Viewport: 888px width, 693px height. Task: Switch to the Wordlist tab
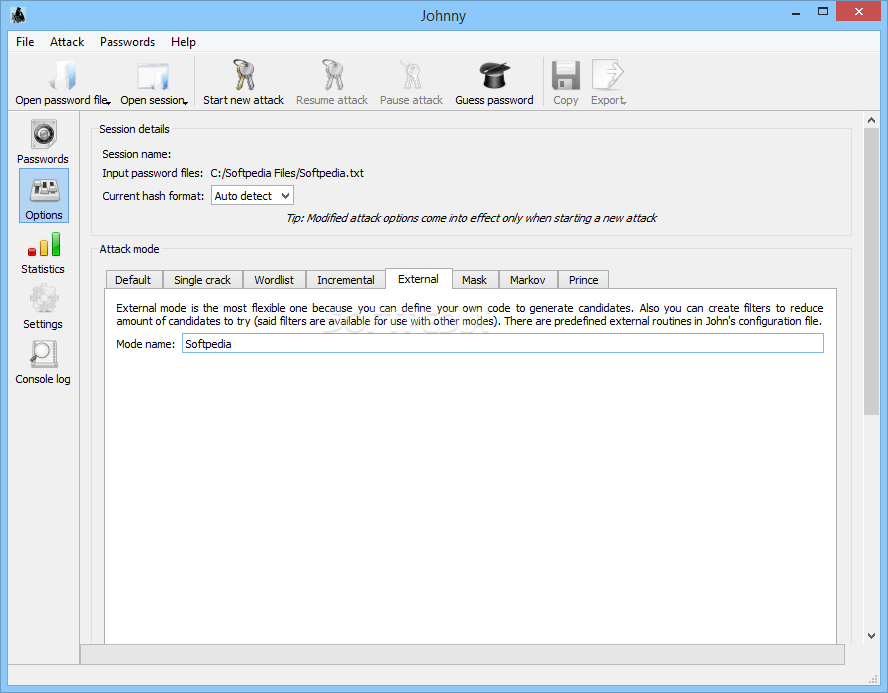pyautogui.click(x=274, y=280)
